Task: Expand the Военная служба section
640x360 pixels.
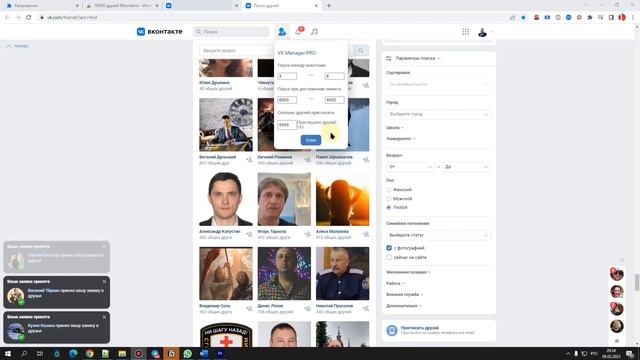Action: point(404,294)
